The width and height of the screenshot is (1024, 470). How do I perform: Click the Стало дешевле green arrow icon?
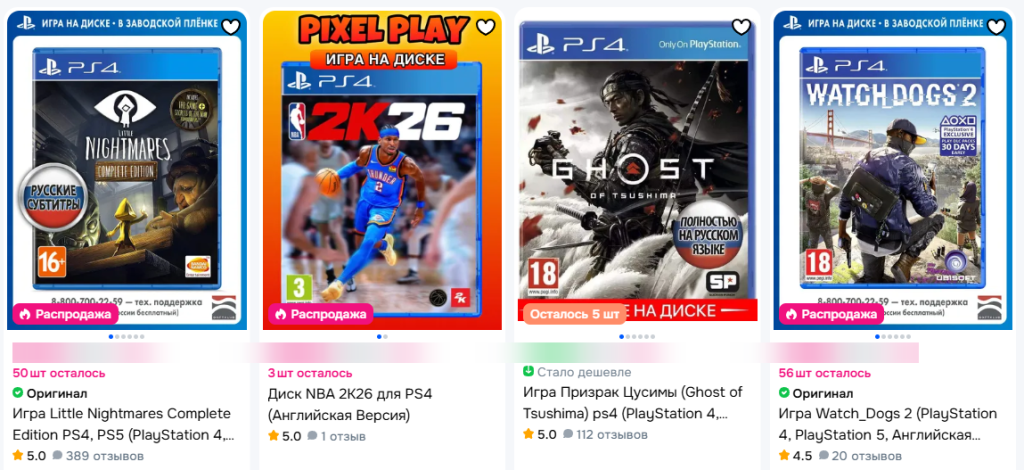tap(528, 371)
